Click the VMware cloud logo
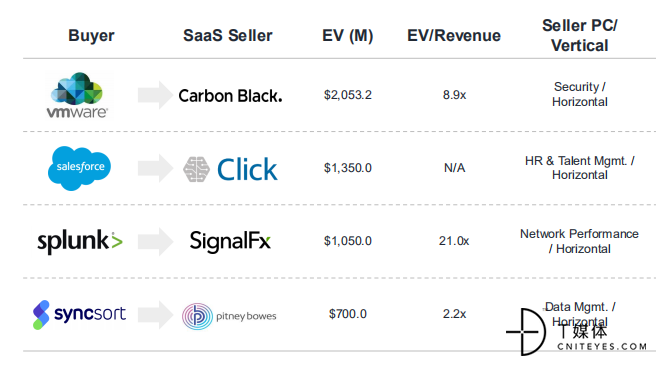 77,95
